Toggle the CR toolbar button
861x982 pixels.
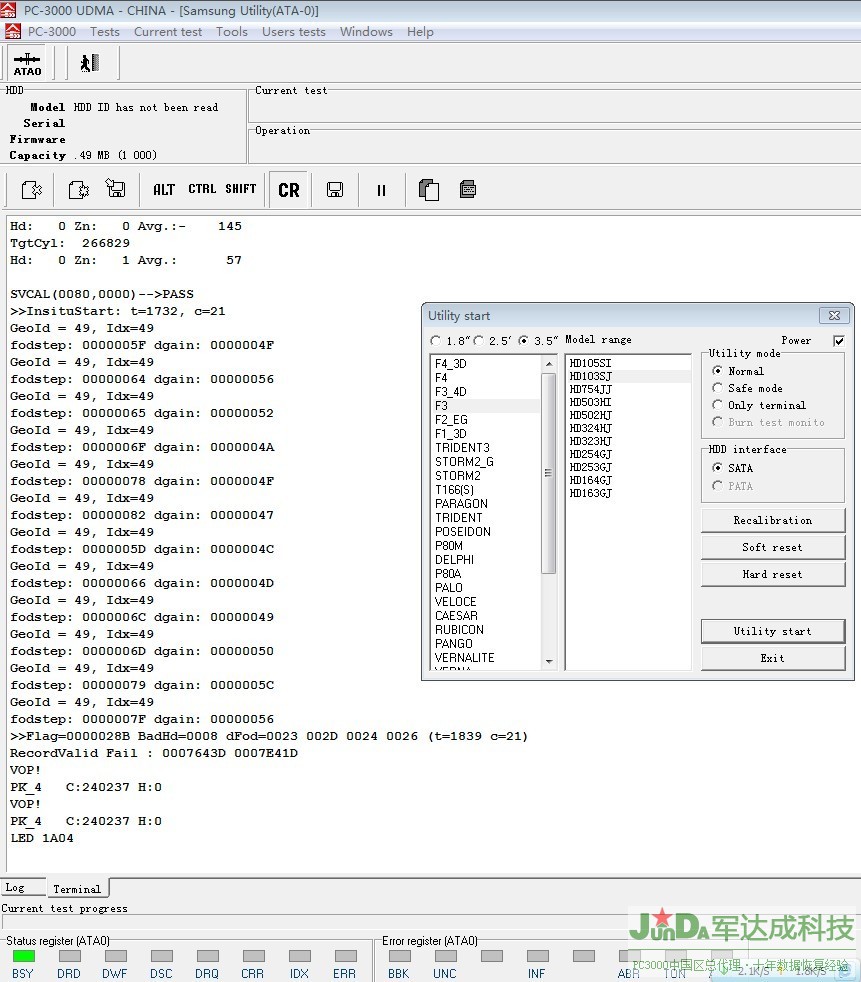[x=289, y=190]
